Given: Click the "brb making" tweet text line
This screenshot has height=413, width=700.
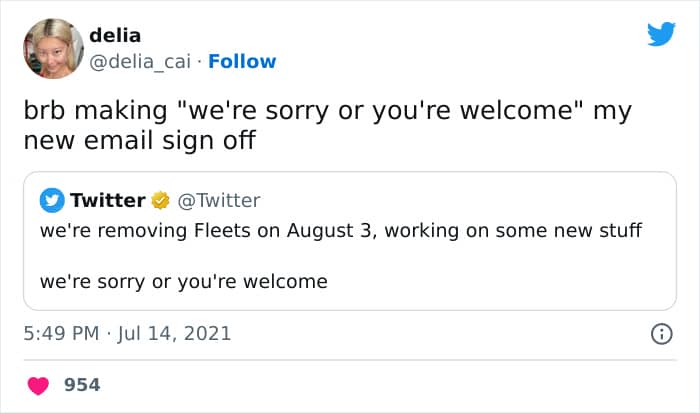Looking at the screenshot, I should click(326, 111).
